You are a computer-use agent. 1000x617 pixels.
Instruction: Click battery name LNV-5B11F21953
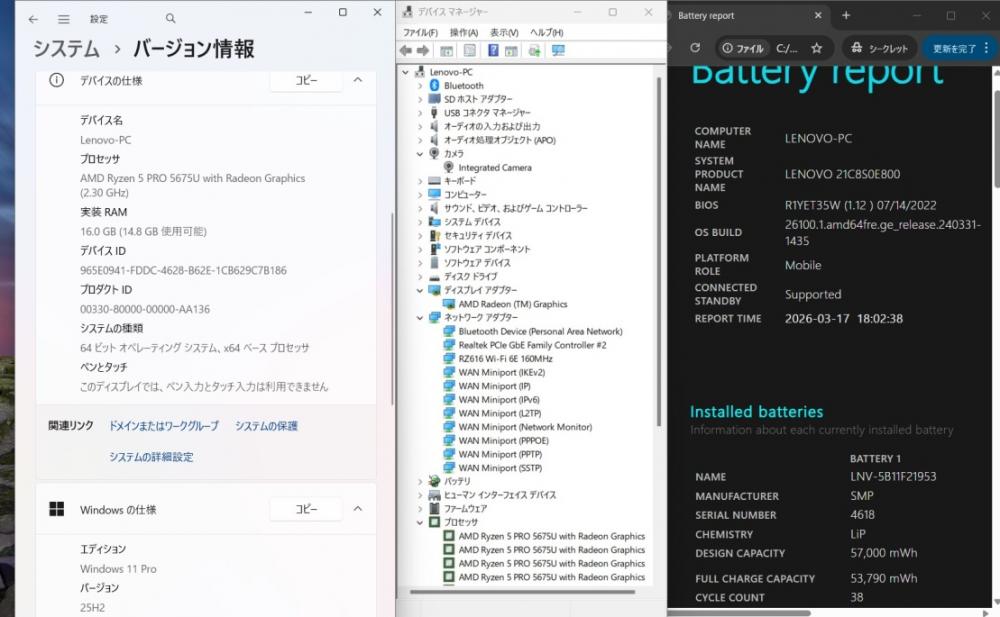(893, 476)
